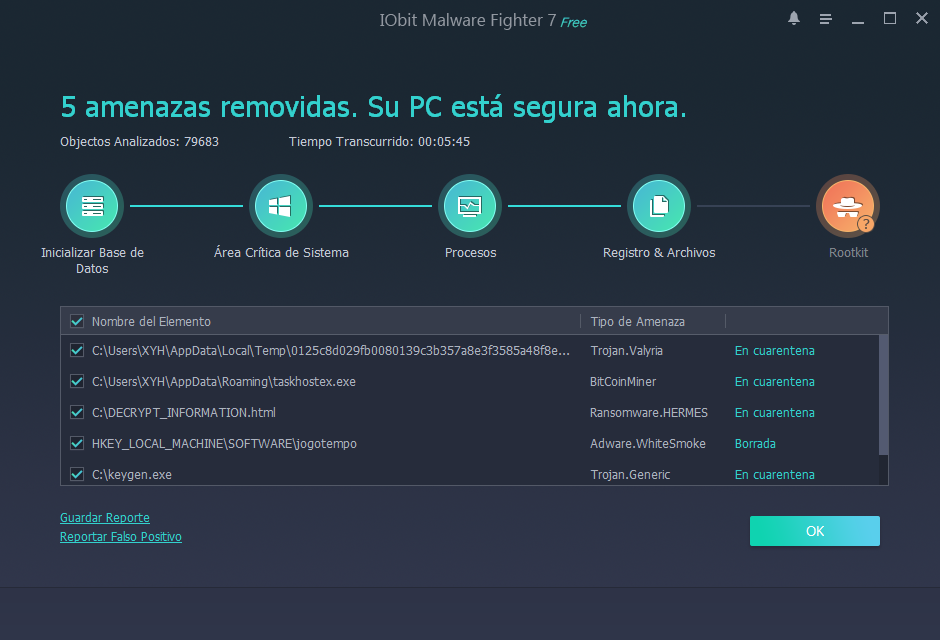Image resolution: width=940 pixels, height=640 pixels.
Task: Open the notifications bell icon
Action: tap(794, 19)
